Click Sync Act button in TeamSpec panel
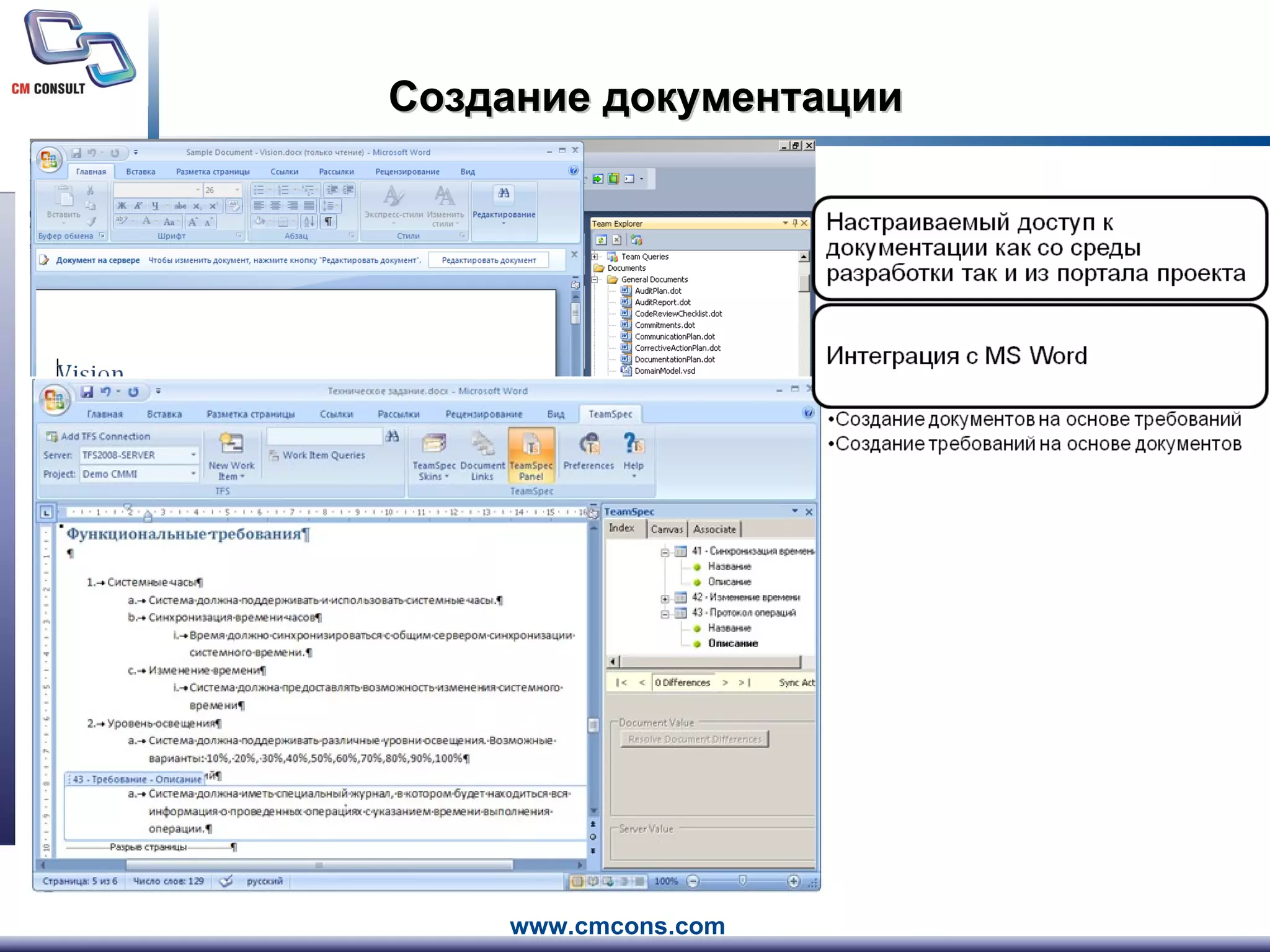Screen dimensions: 1270x952 797,682
